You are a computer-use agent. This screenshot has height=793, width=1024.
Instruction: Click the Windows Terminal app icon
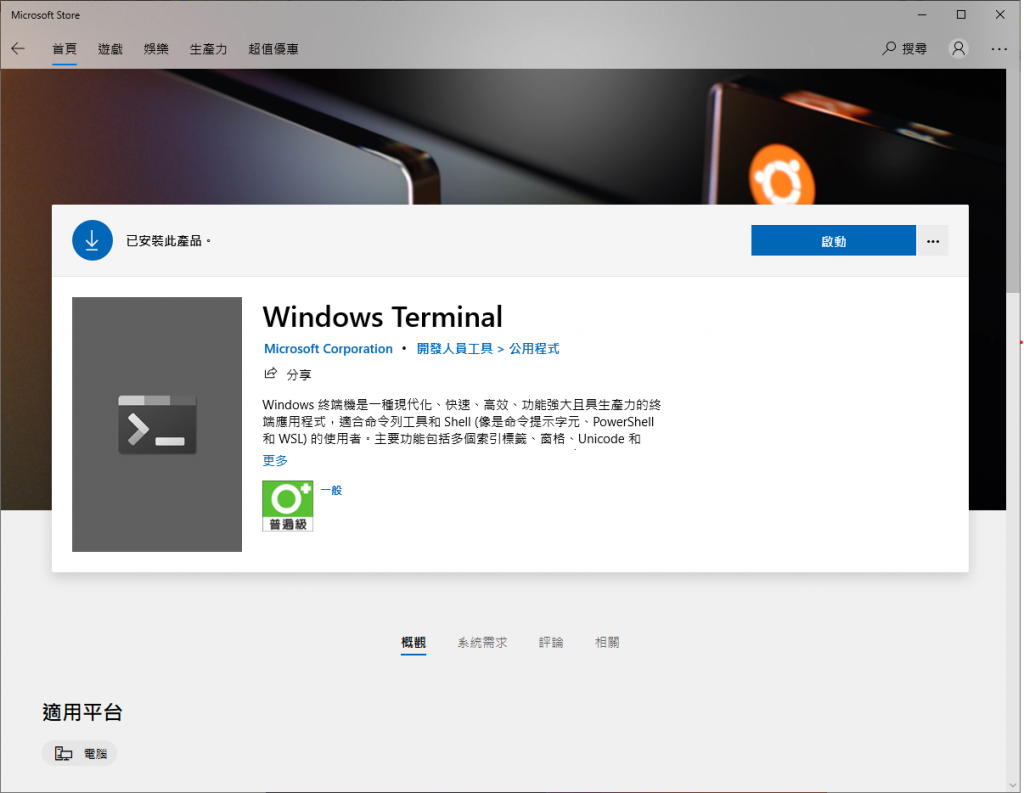pyautogui.click(x=157, y=425)
